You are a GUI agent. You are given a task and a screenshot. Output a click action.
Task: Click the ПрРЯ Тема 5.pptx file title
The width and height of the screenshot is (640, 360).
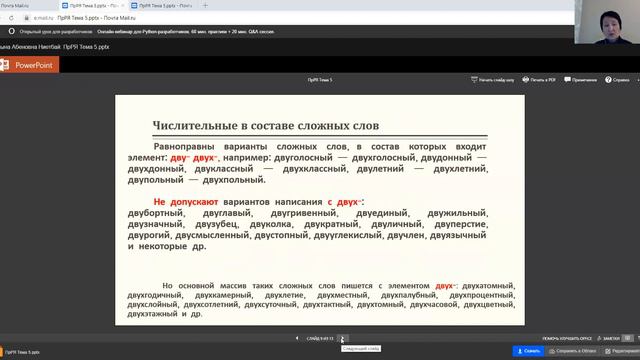coord(86,47)
